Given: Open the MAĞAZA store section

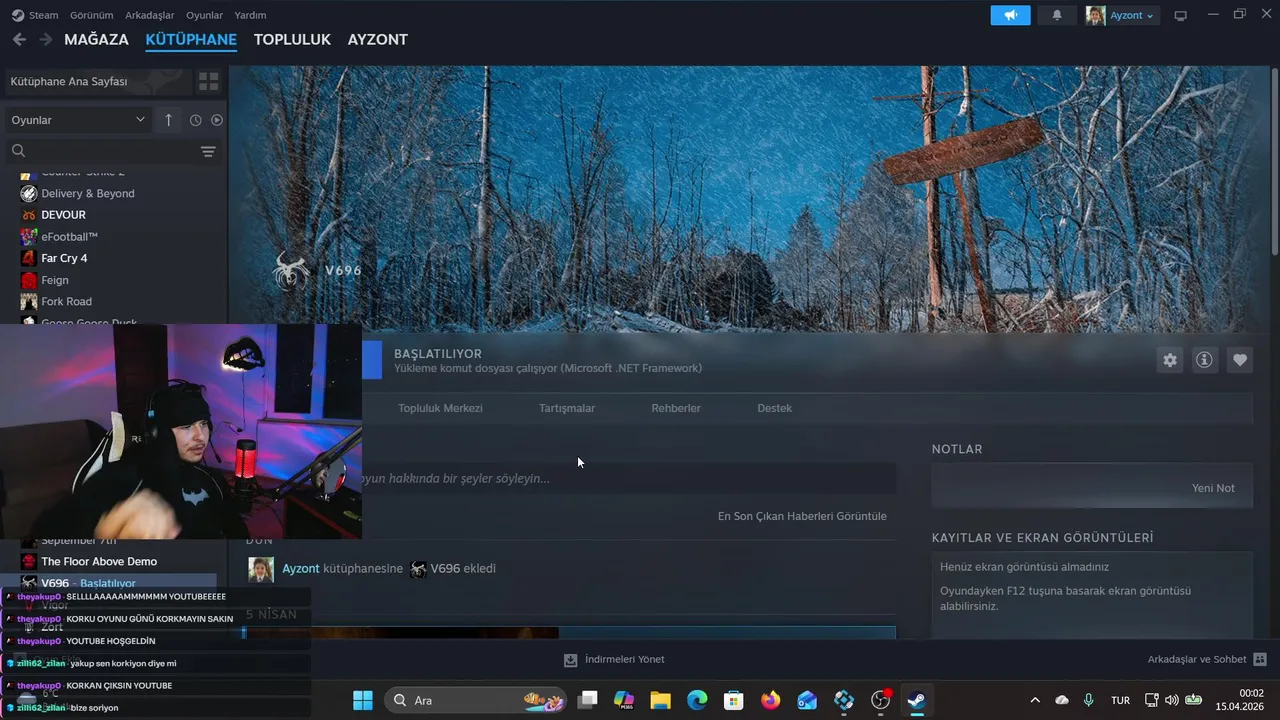Looking at the screenshot, I should pos(96,39).
